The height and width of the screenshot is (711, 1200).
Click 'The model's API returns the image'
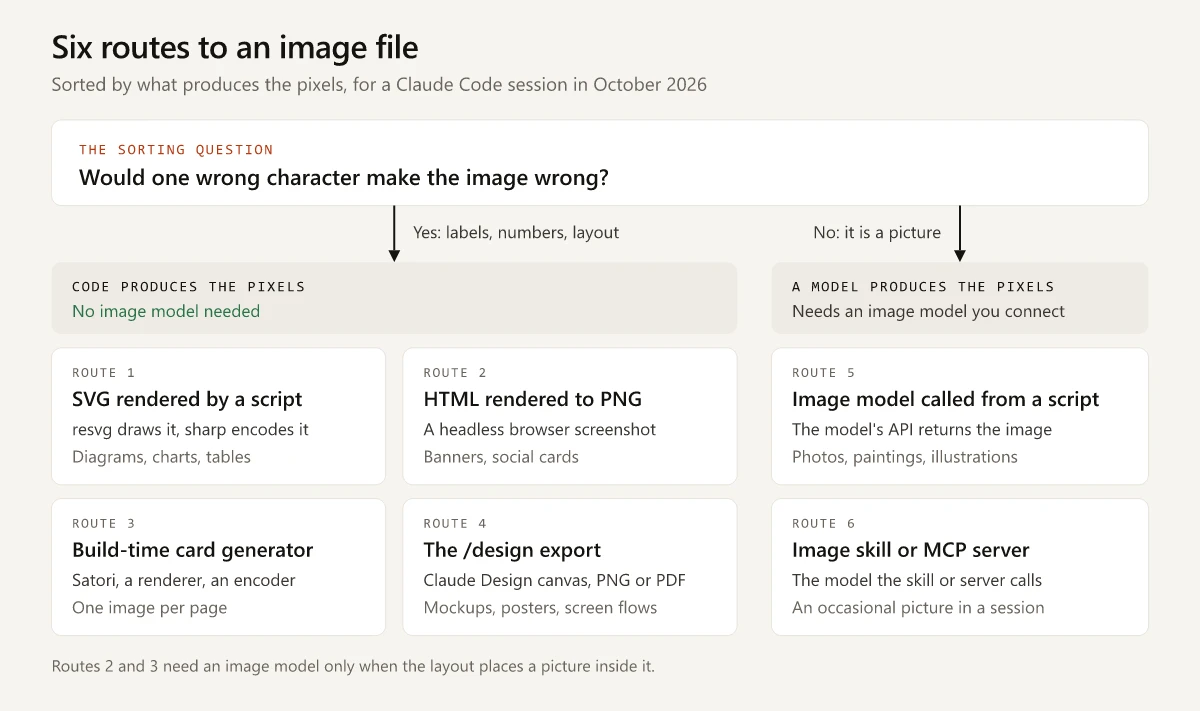click(922, 429)
